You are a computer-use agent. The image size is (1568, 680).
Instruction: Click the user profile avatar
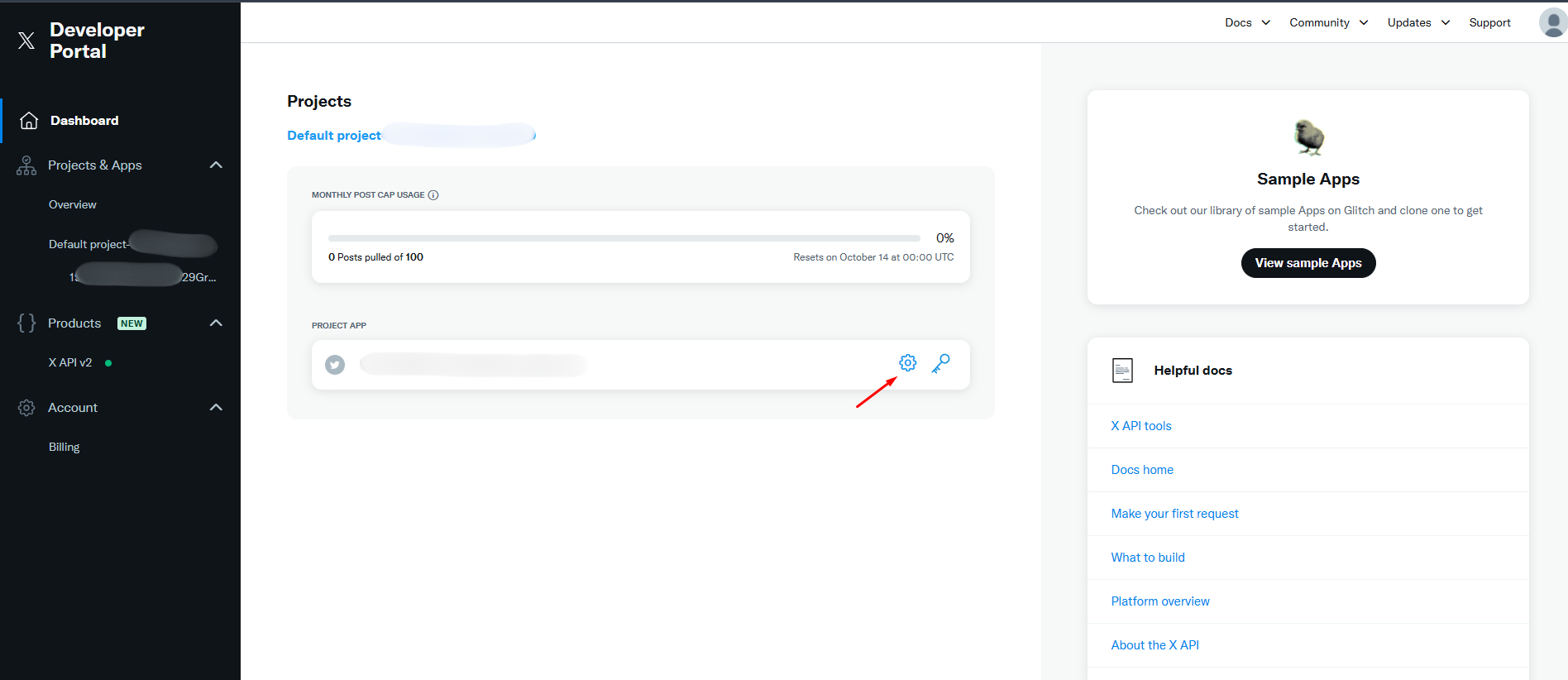[1552, 22]
